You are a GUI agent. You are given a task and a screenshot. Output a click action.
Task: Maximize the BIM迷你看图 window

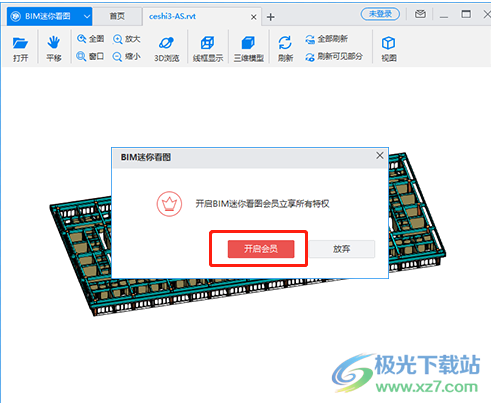[x=466, y=14]
